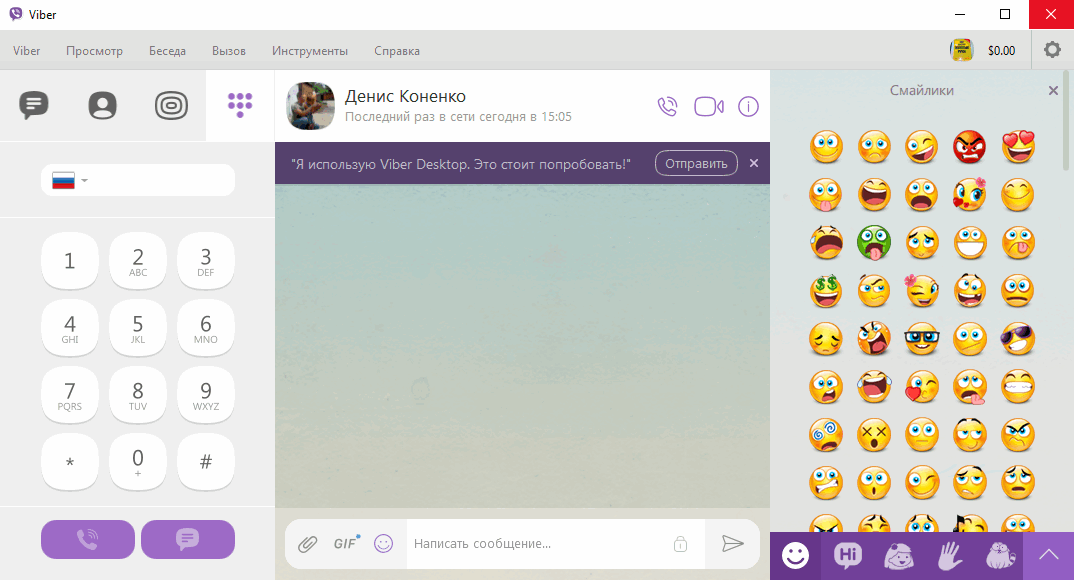1074x580 pixels.
Task: Attach a file with the paperclip icon
Action: pyautogui.click(x=308, y=544)
